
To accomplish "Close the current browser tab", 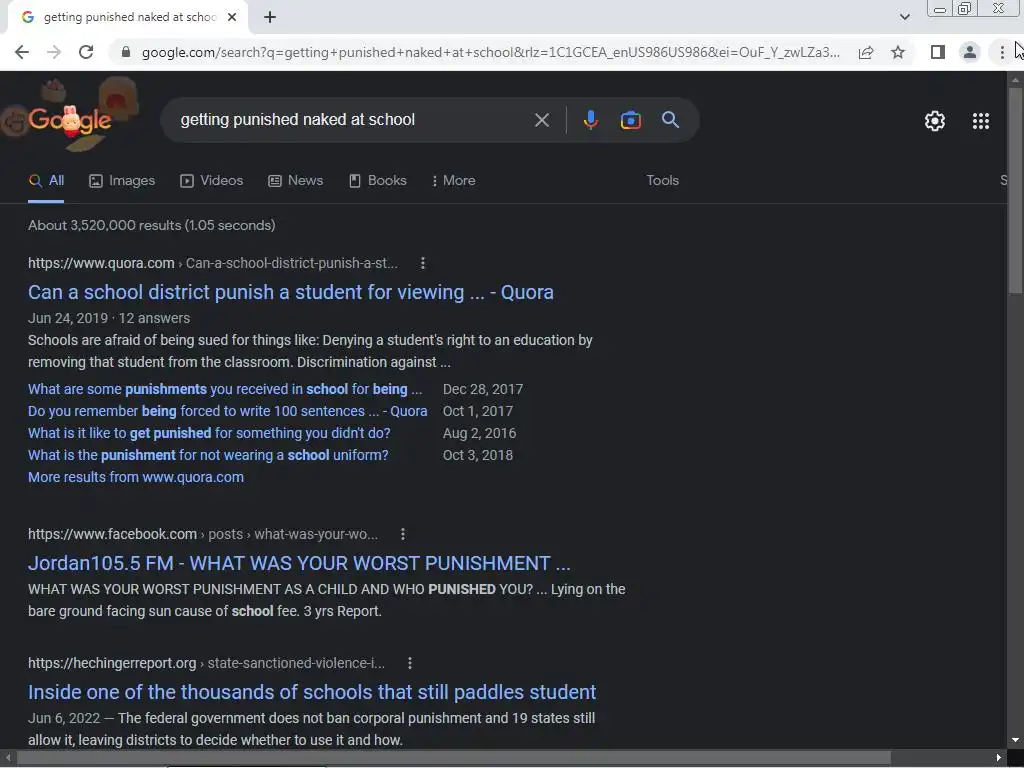I will [232, 17].
